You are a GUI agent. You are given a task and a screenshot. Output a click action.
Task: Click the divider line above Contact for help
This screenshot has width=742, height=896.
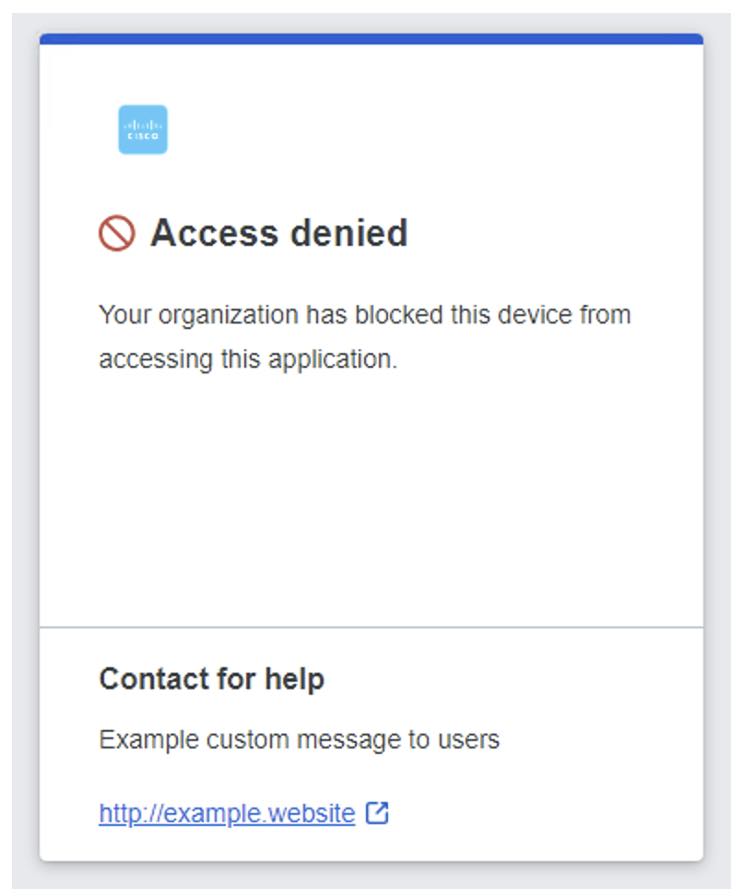tap(371, 624)
